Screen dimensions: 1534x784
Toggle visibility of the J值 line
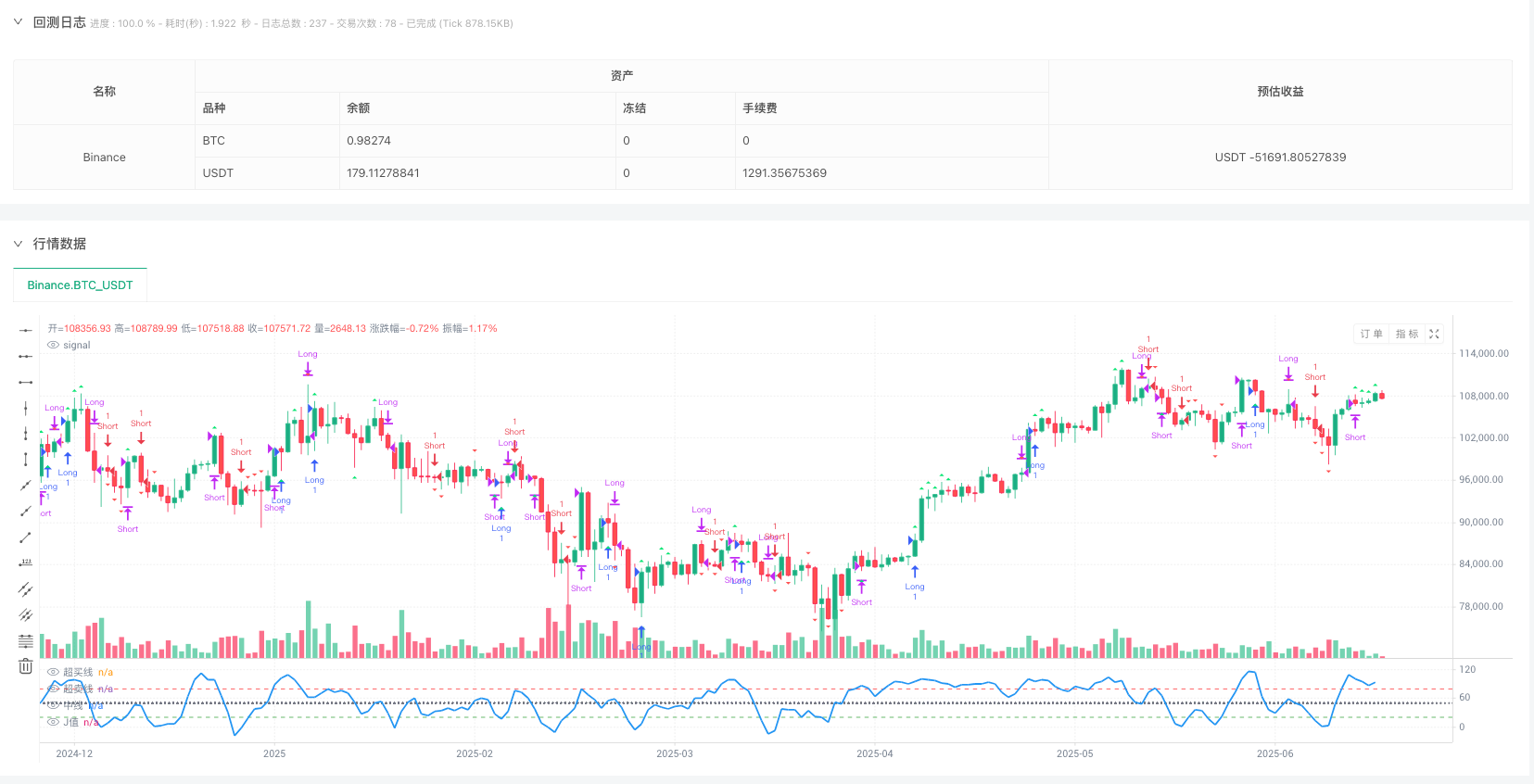click(x=53, y=722)
